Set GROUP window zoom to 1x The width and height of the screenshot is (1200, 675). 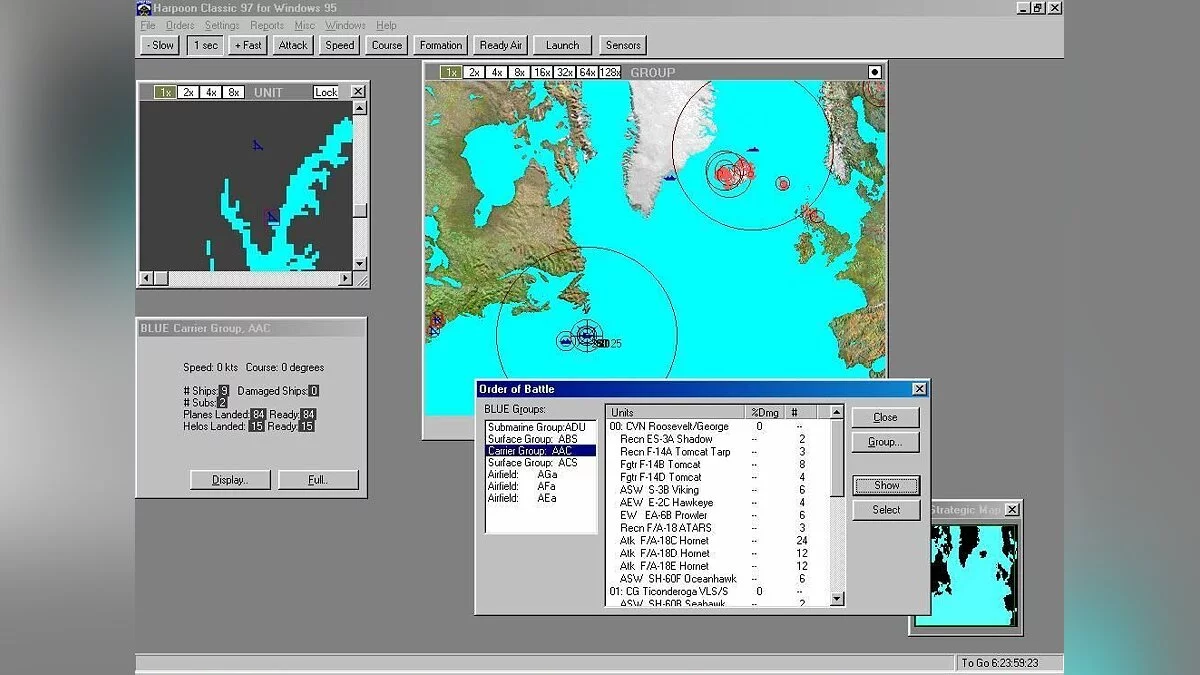click(x=452, y=72)
